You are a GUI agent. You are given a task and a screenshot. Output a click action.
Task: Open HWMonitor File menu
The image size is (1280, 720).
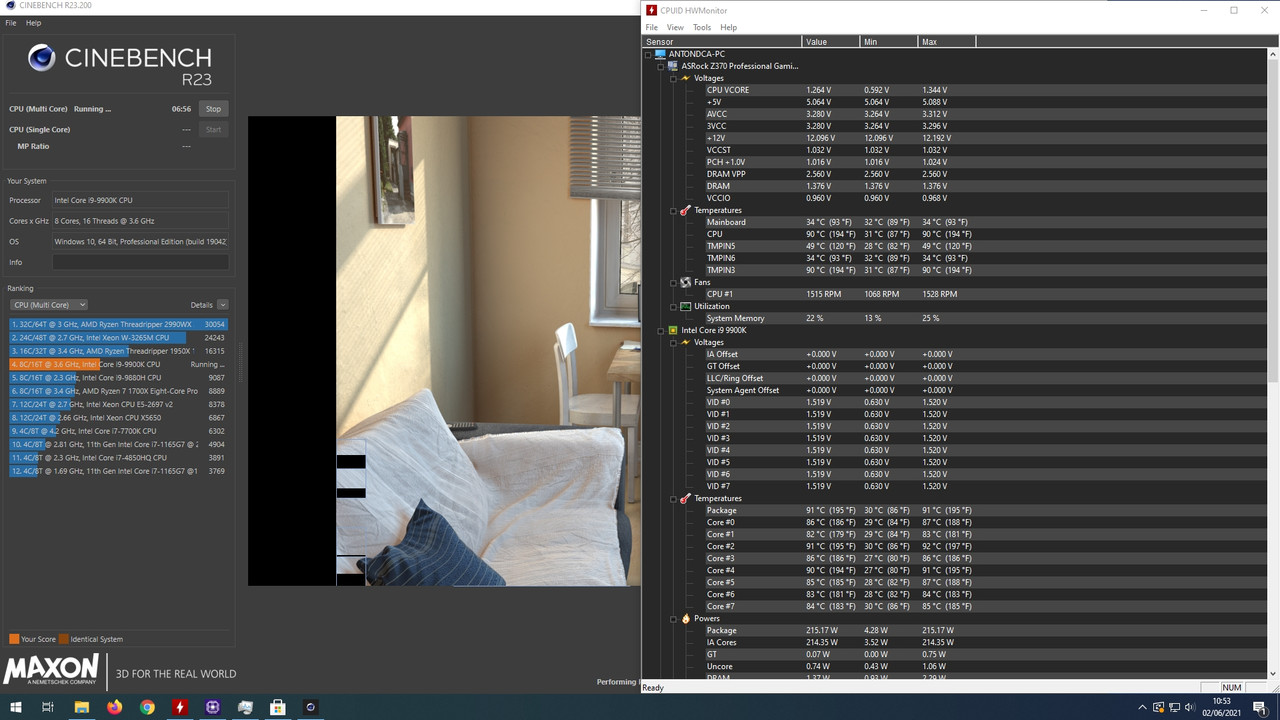[x=652, y=27]
